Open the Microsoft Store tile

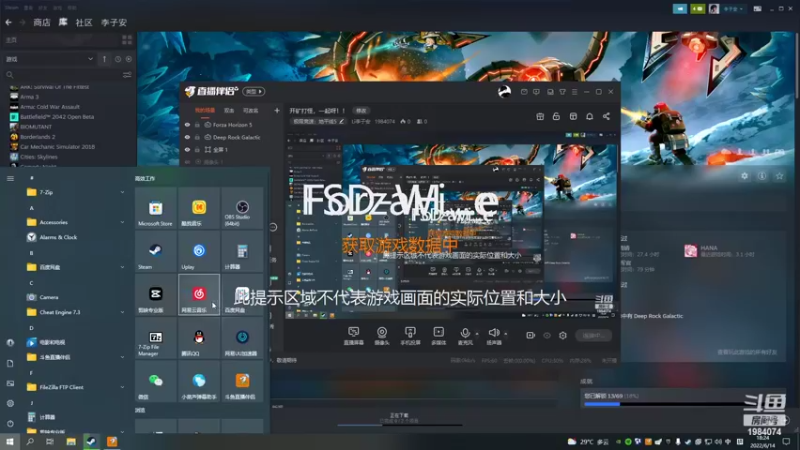[x=156, y=208]
